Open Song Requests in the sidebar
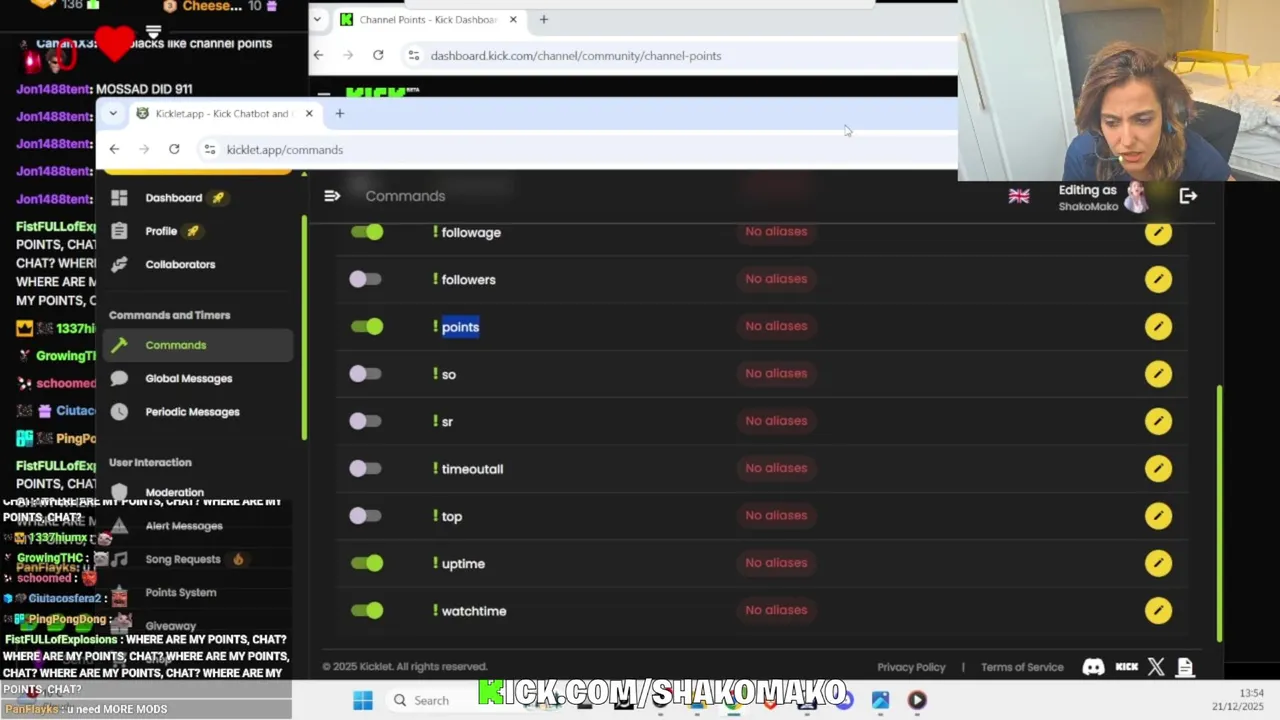1280x720 pixels. (x=182, y=559)
